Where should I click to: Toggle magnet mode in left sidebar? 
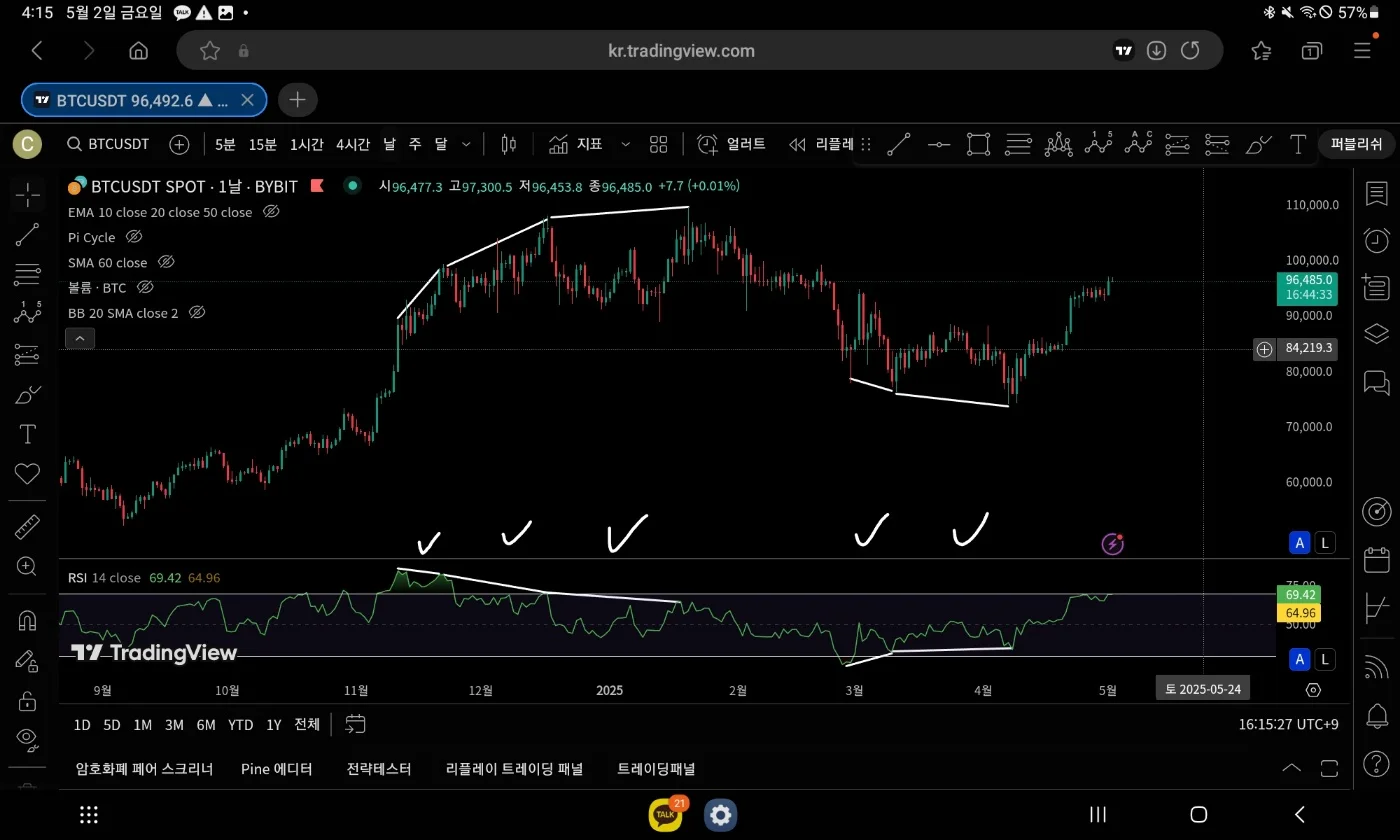27,621
